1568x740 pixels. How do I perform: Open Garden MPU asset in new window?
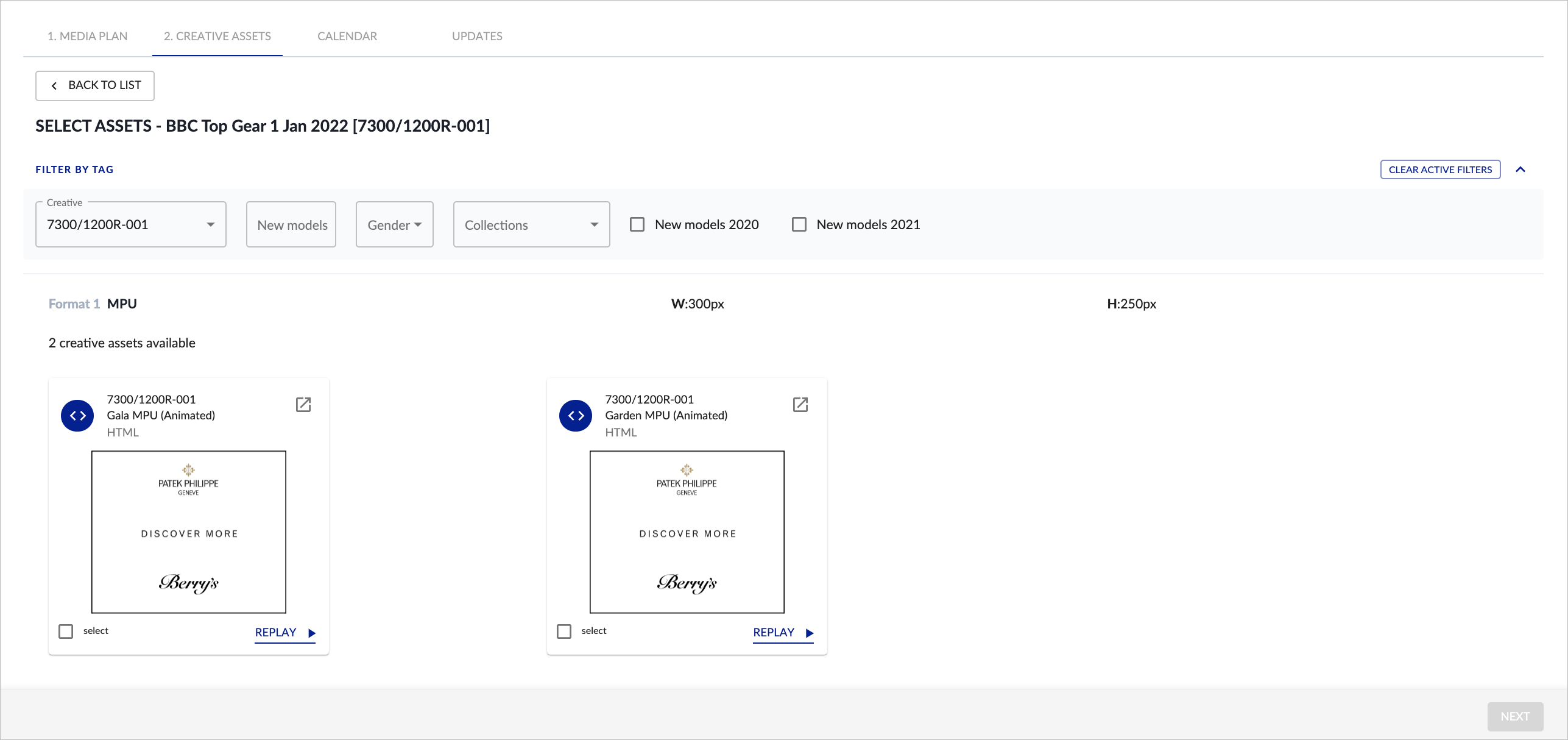click(x=800, y=404)
